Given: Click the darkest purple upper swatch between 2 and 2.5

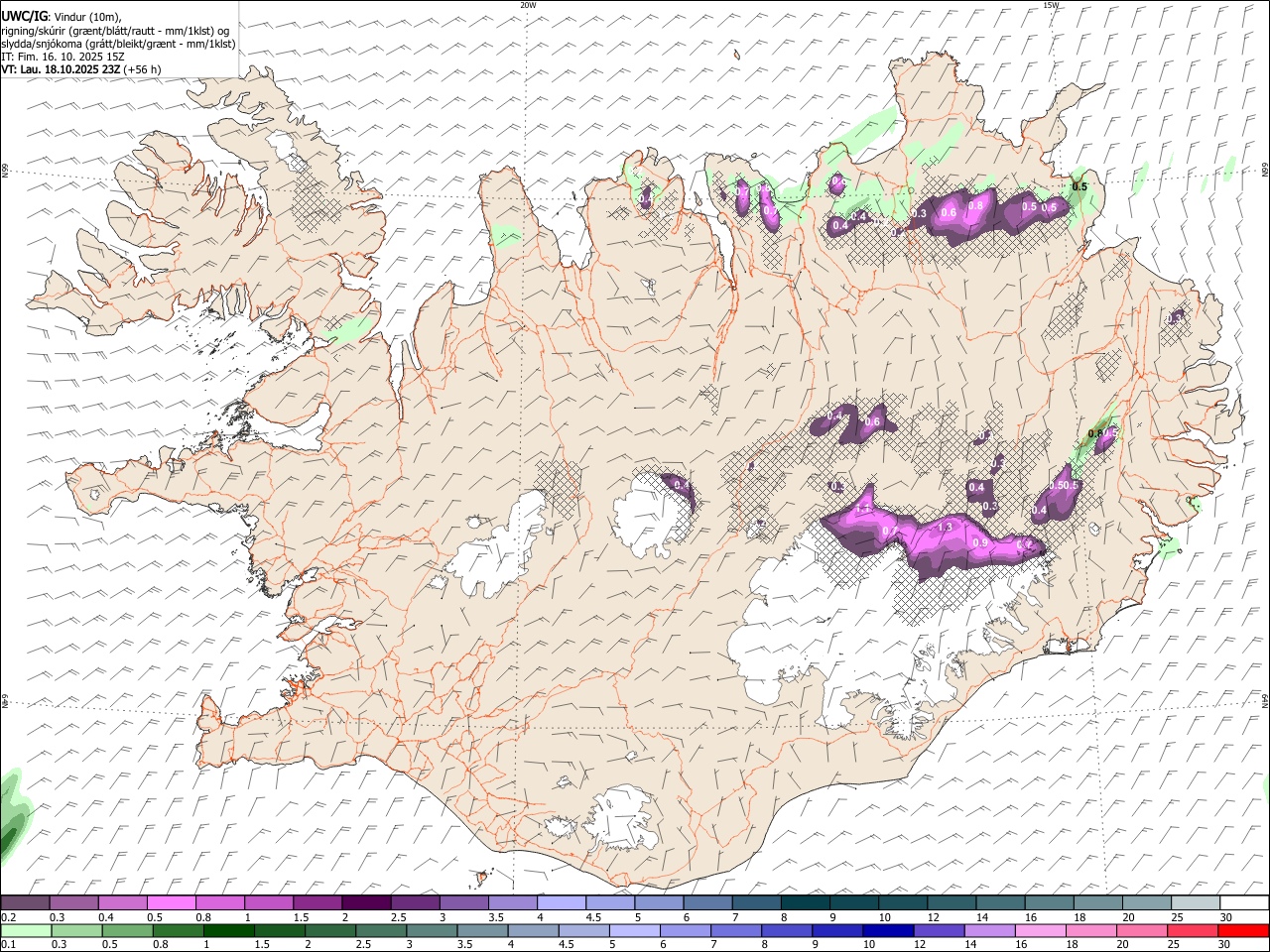Looking at the screenshot, I should 366,902.
